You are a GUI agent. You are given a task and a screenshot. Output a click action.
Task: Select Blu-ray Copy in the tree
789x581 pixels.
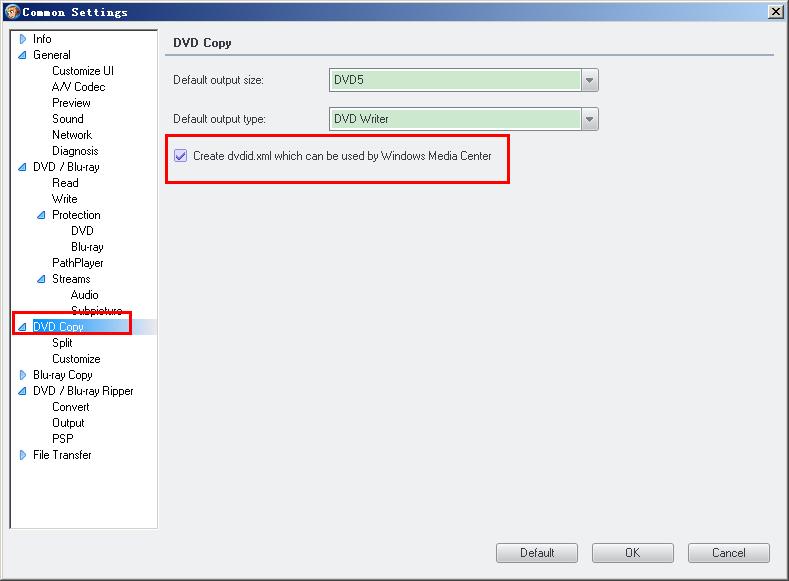click(63, 375)
